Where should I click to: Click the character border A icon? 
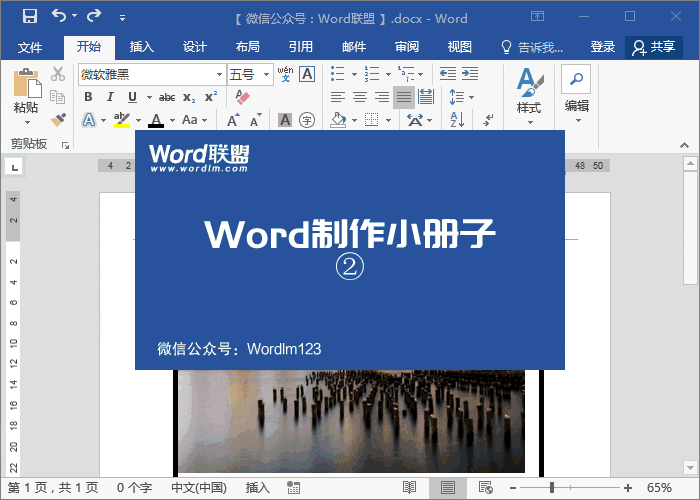click(307, 74)
